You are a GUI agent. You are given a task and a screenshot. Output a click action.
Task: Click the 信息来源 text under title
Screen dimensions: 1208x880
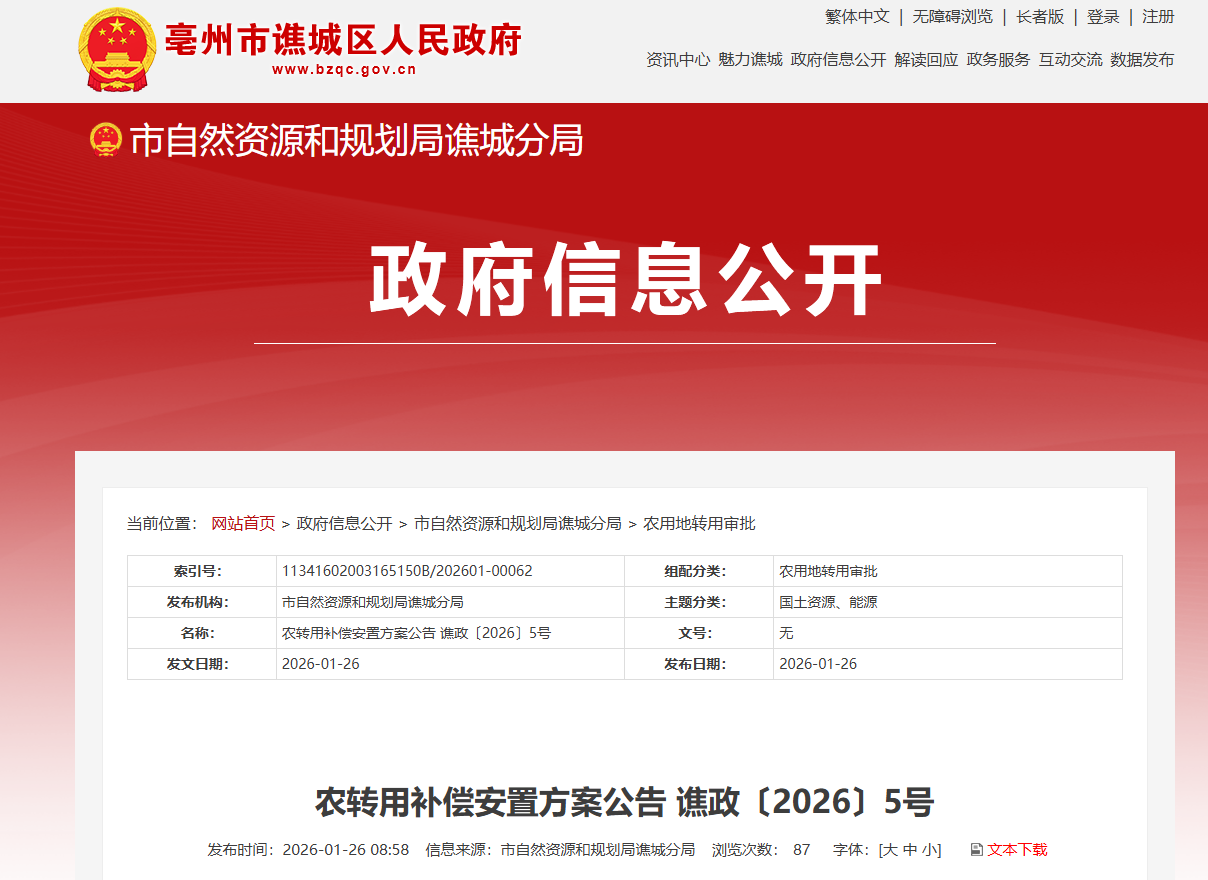[560, 850]
